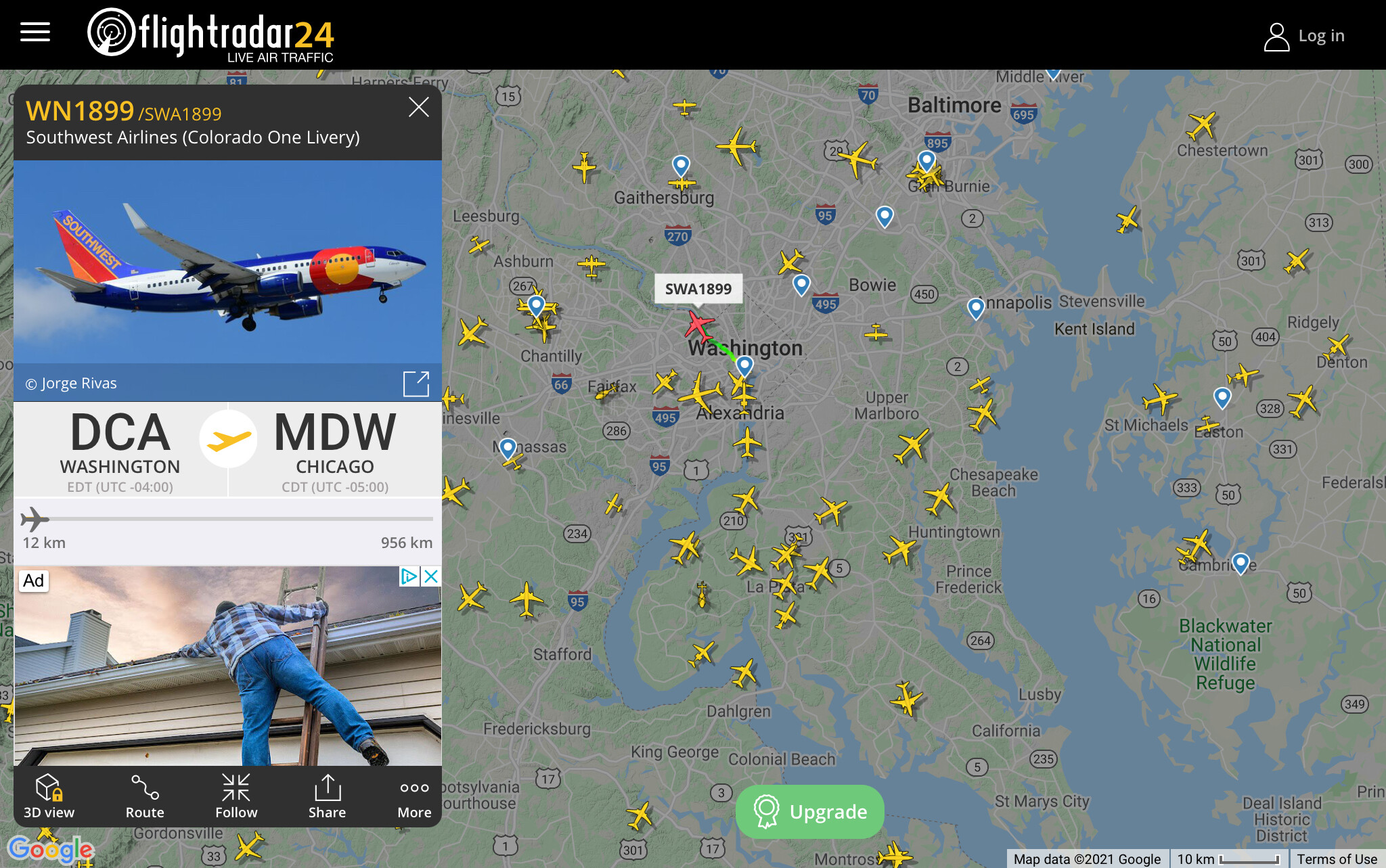Viewport: 1386px width, 868px height.
Task: Open the Terms of Use link
Action: tap(1337, 859)
